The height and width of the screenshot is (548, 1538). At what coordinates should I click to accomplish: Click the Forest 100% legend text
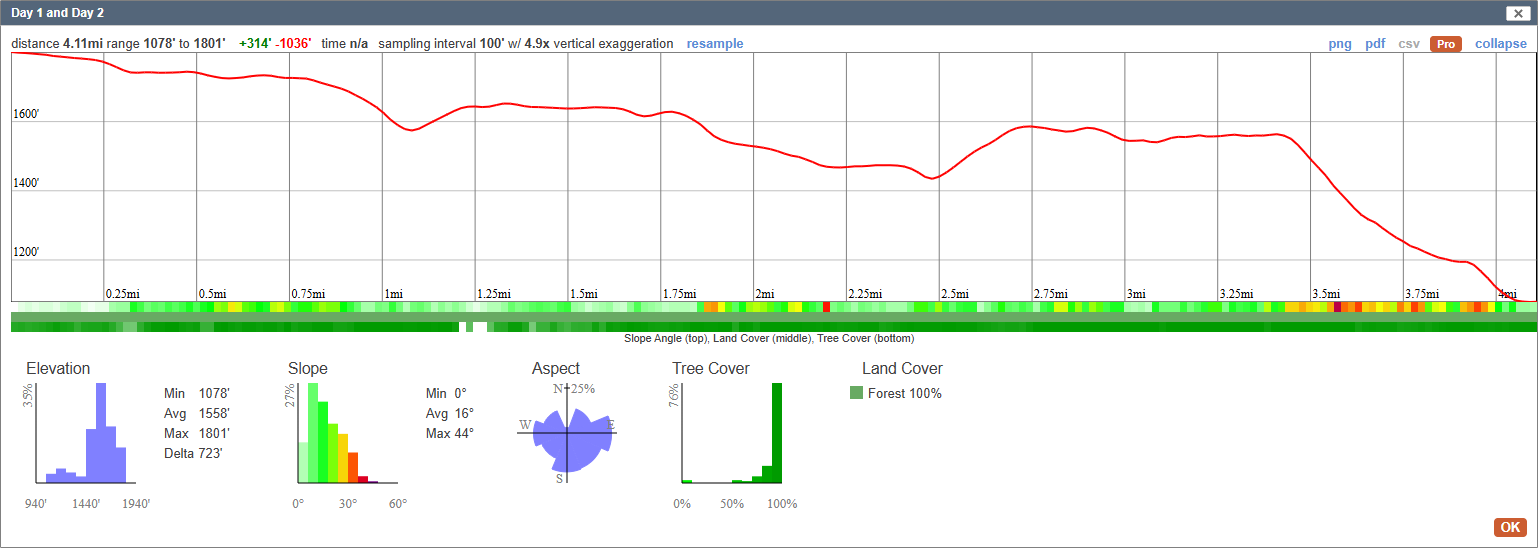[x=905, y=393]
